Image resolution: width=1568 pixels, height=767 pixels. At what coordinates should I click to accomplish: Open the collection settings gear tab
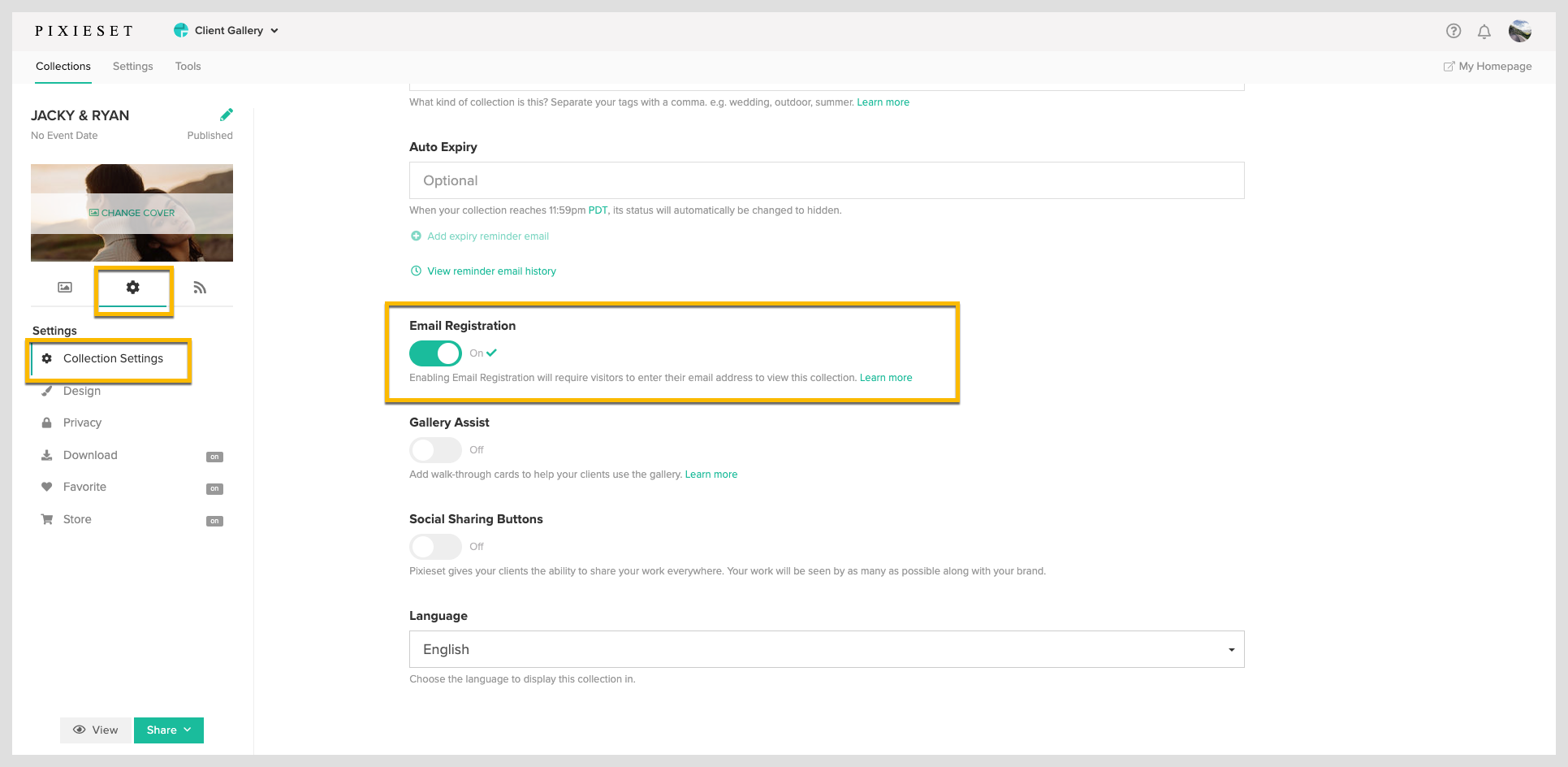click(x=133, y=288)
